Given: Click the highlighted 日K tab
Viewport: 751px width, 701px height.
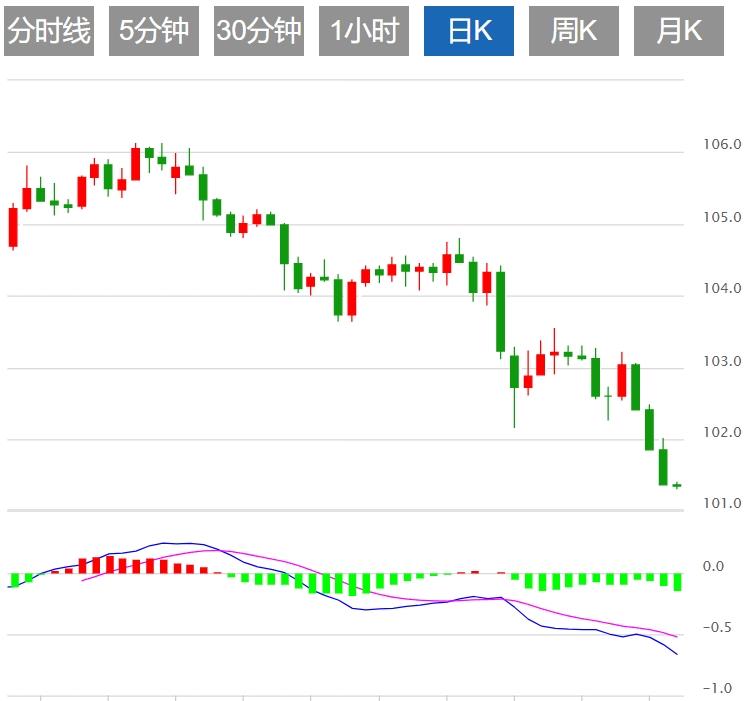Looking at the screenshot, I should tap(469, 31).
